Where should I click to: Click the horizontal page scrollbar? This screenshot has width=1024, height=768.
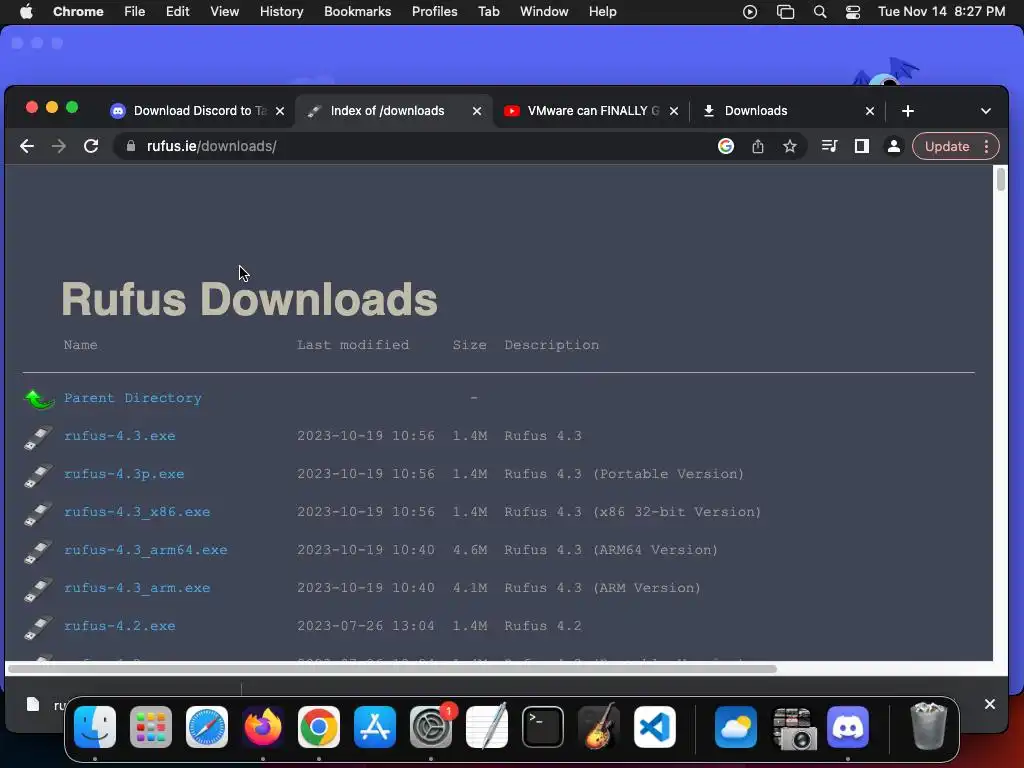[x=392, y=669]
